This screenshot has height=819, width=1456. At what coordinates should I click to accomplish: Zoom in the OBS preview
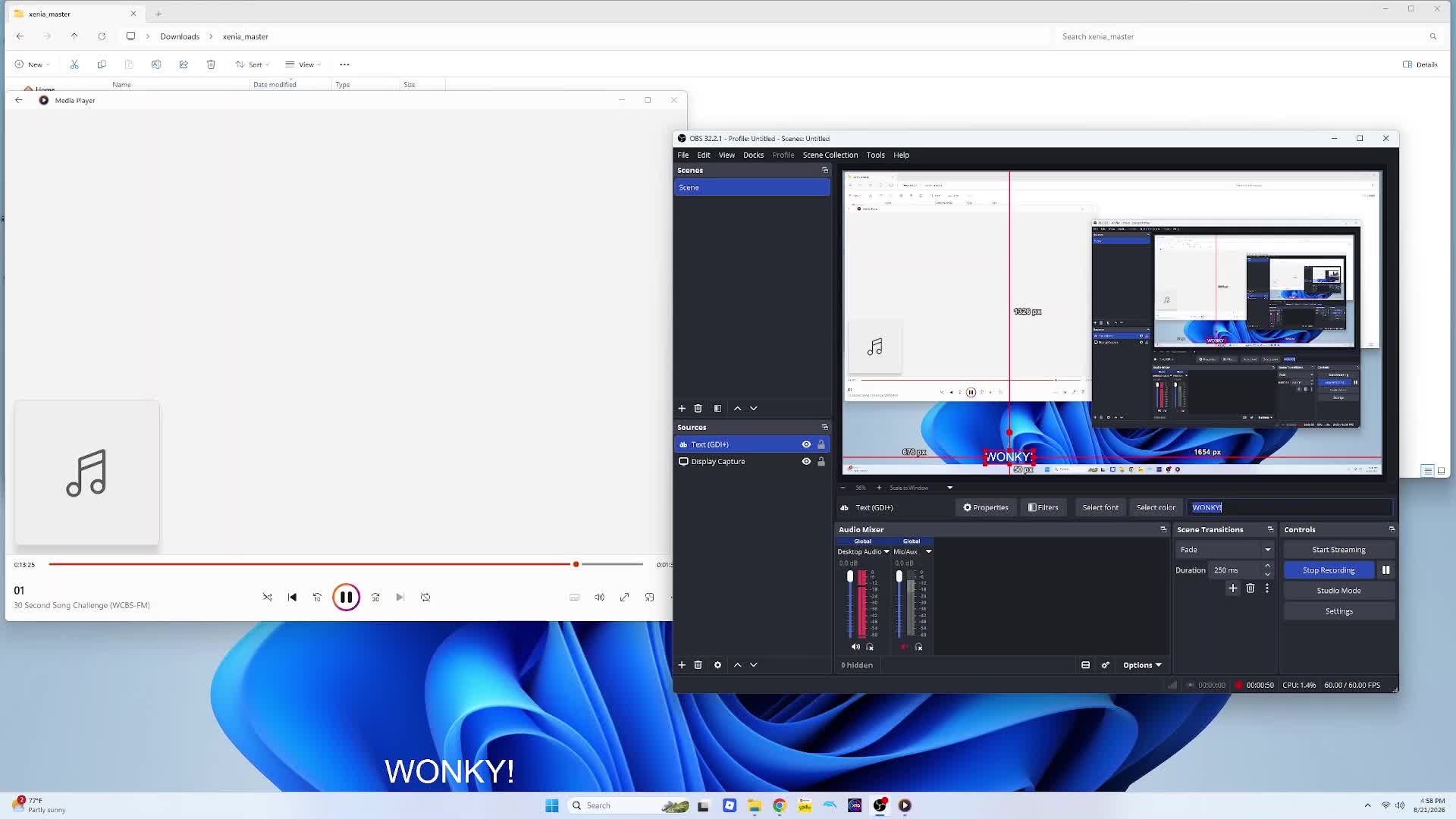tap(879, 488)
